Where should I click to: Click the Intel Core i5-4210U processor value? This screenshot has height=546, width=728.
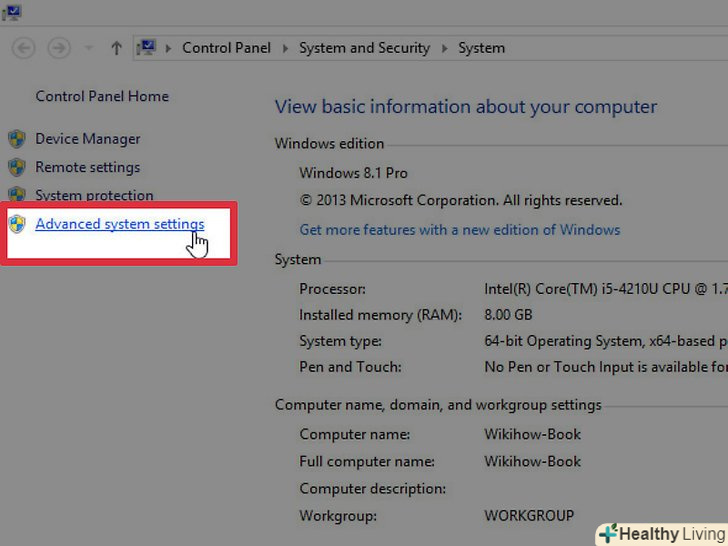pos(606,289)
